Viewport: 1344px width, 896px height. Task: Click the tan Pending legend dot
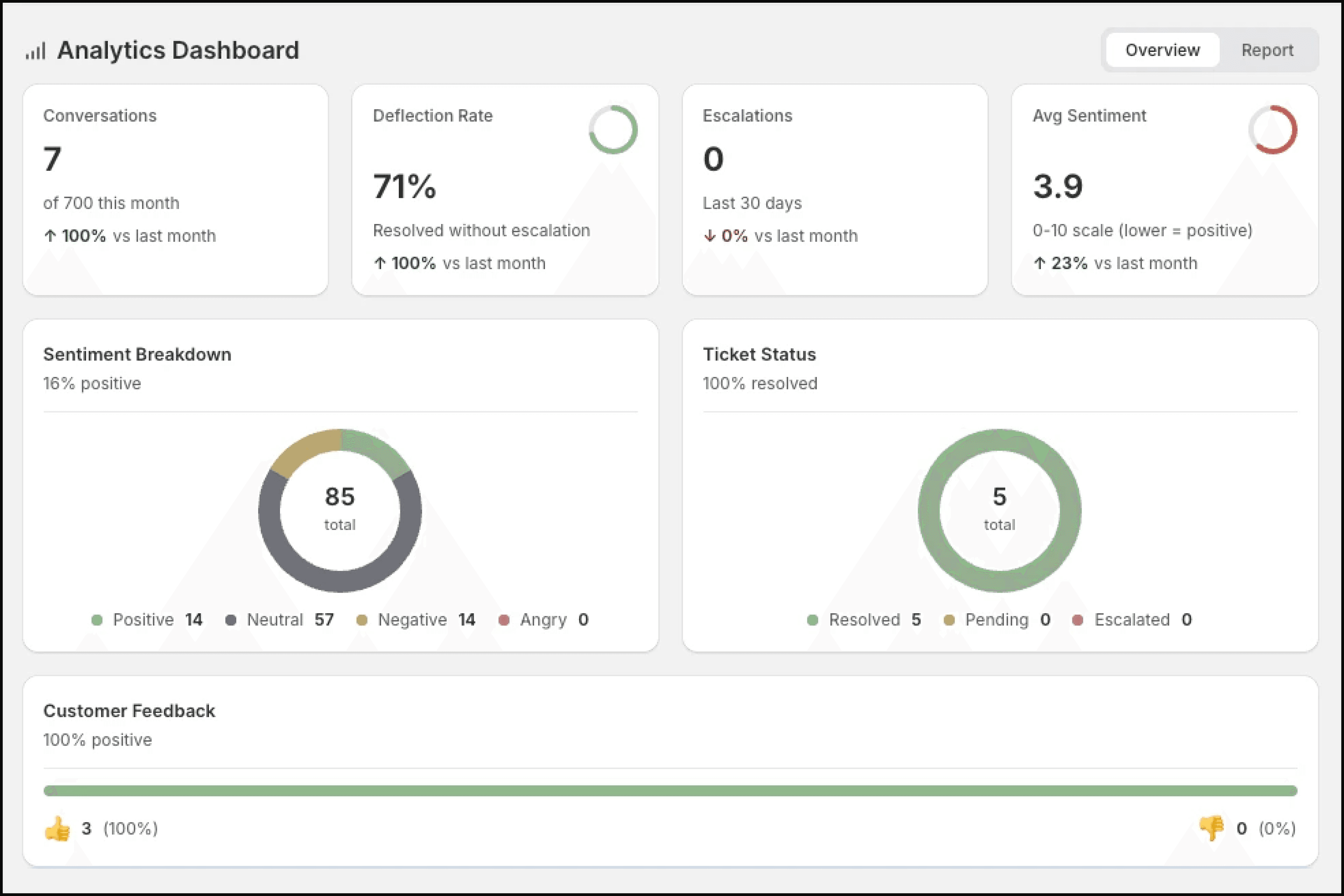click(x=949, y=620)
